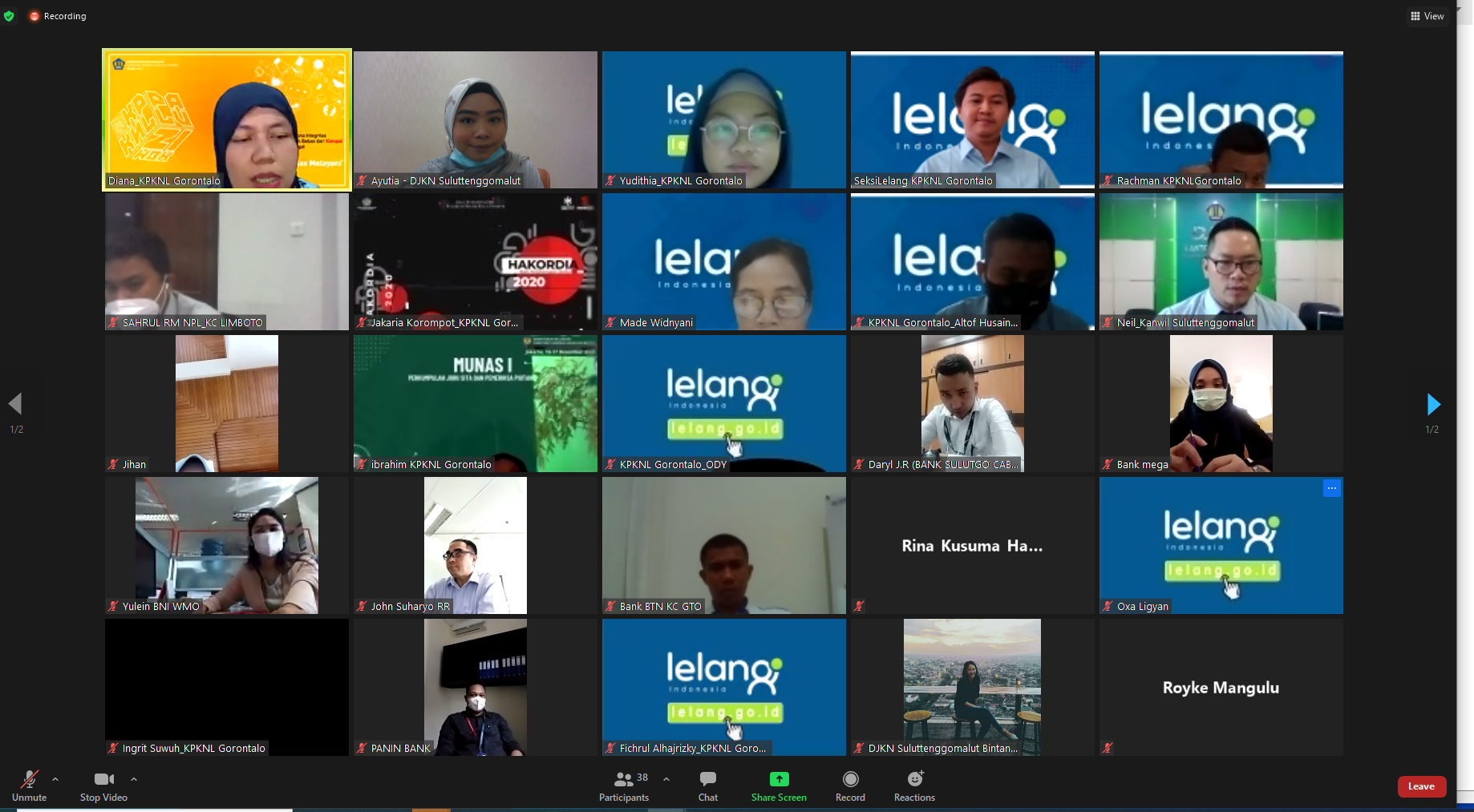Expand participants options chevron

[666, 779]
